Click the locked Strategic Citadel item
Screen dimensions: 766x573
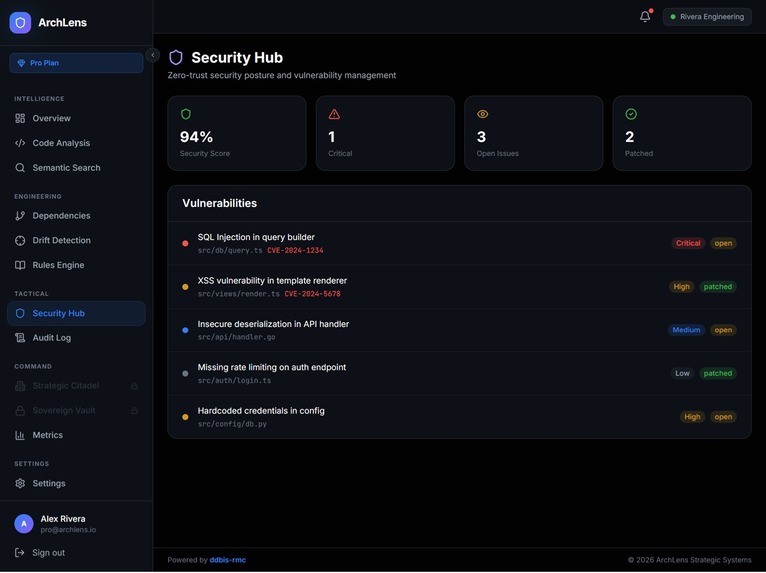coord(76,386)
